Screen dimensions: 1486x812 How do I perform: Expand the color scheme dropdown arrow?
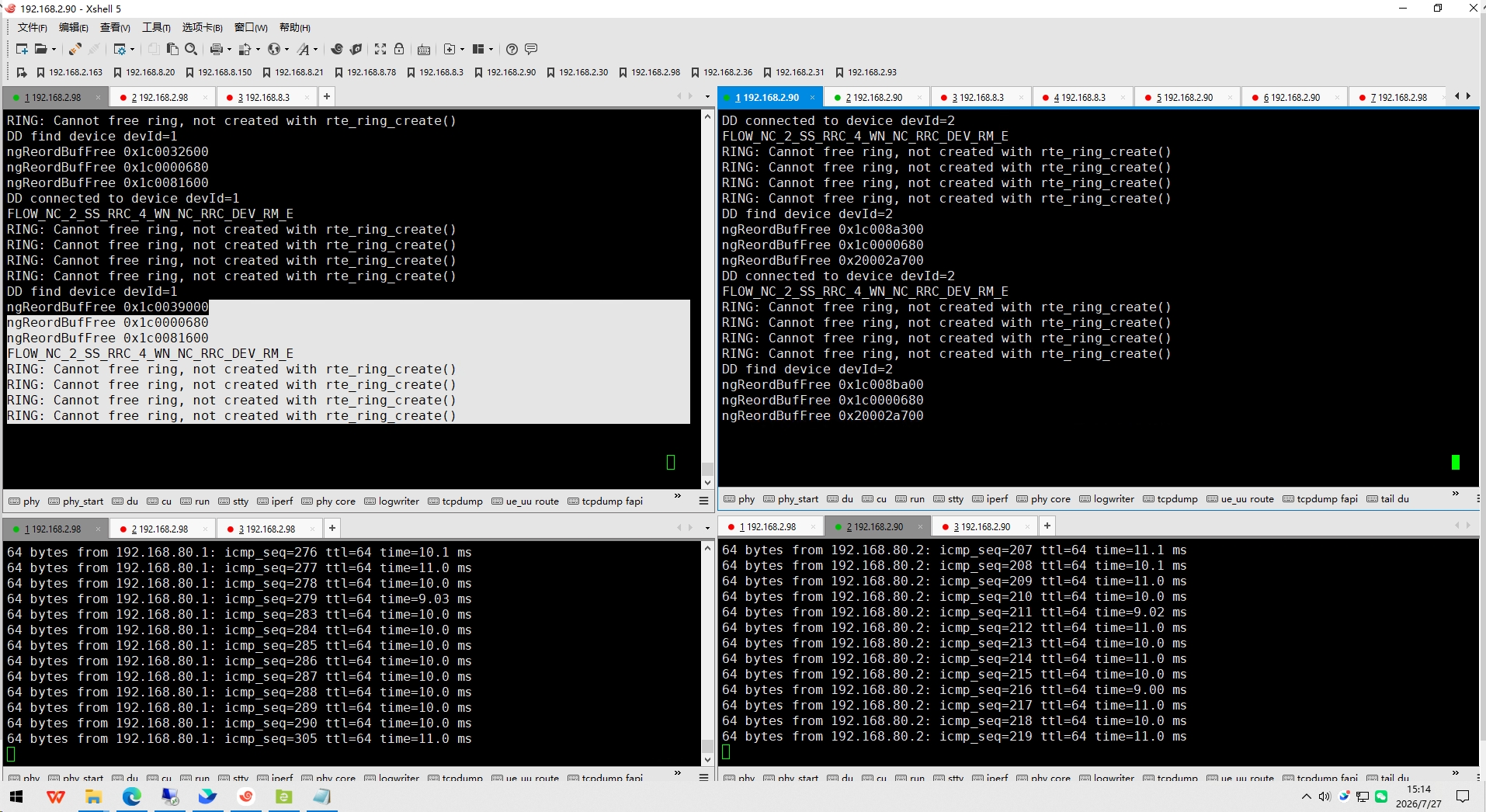[258, 49]
